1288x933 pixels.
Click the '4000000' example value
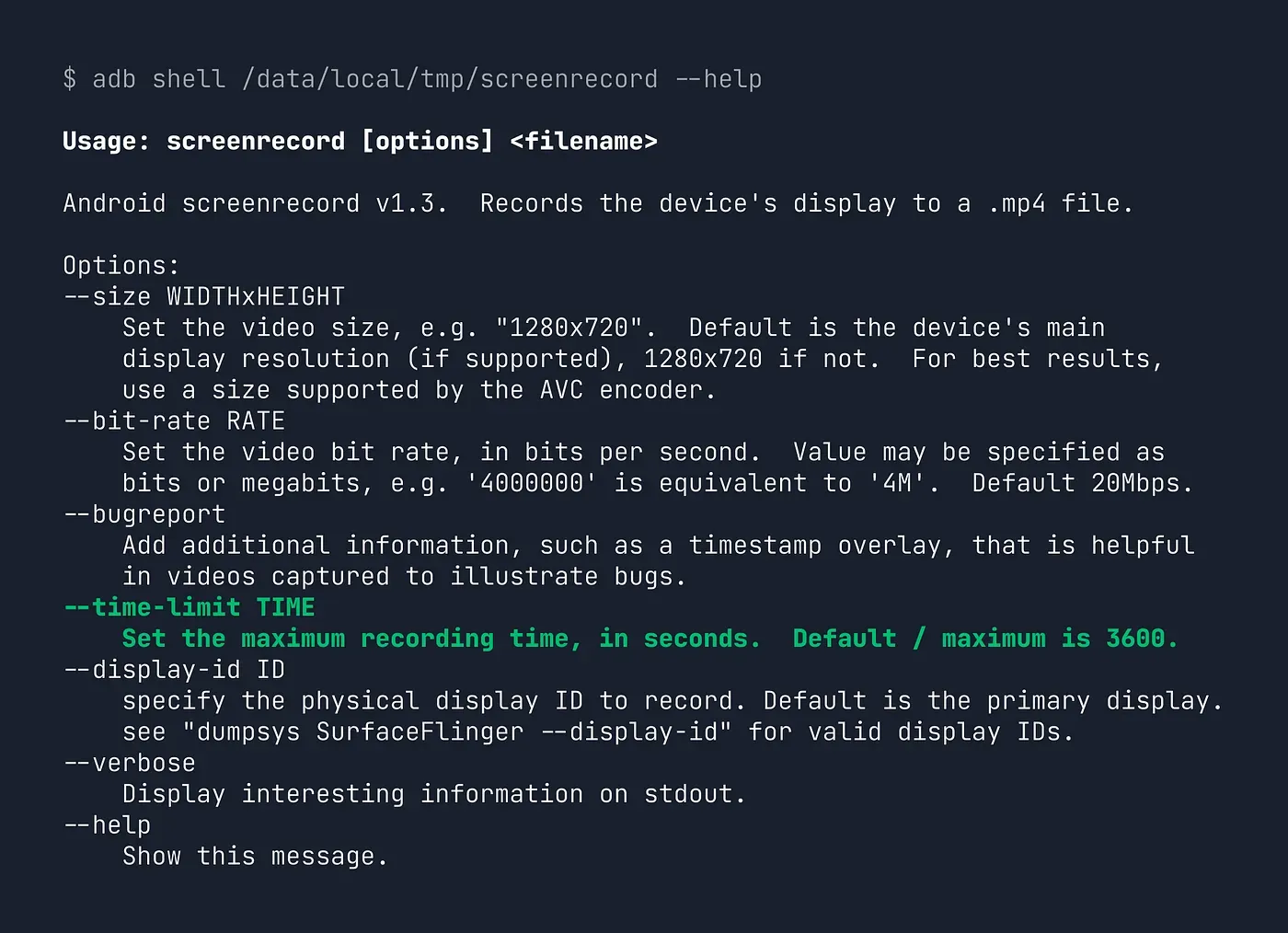532,483
